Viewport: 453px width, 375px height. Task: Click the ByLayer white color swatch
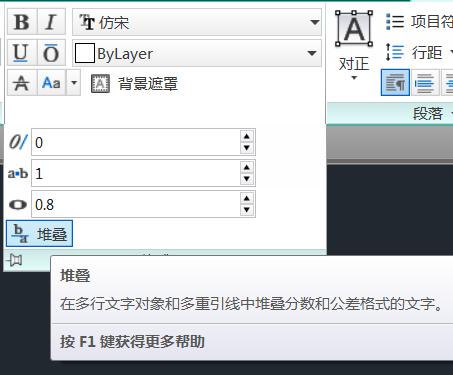pyautogui.click(x=85, y=53)
